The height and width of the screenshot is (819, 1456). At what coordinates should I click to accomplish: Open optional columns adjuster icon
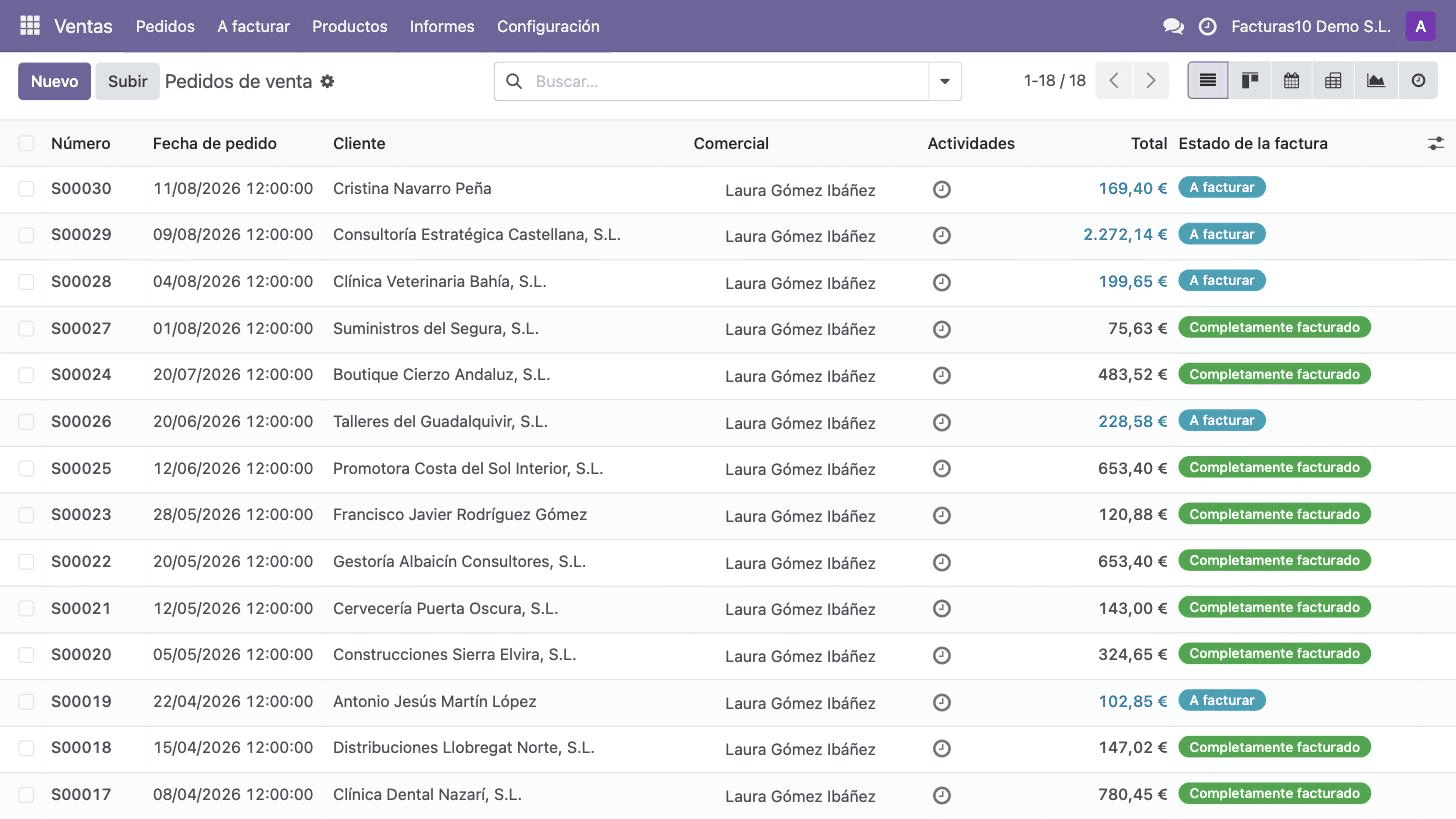1436,144
